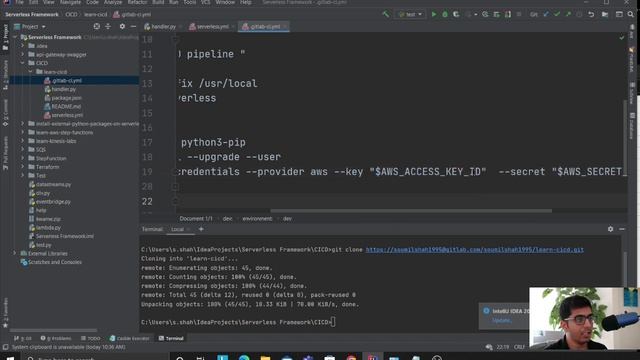The image size is (640, 360).
Task: Open Project panel settings gear
Action: 122,27
